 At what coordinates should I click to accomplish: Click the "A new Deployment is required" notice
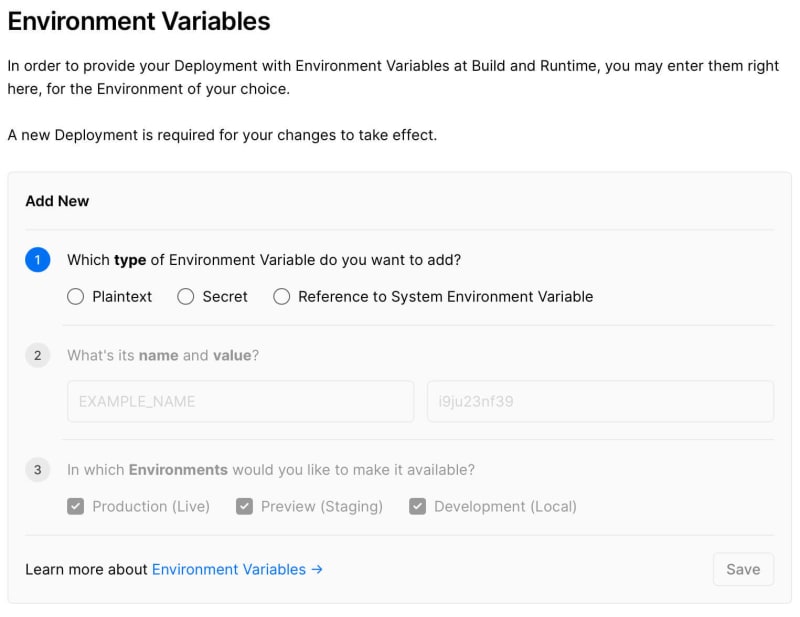[222, 135]
